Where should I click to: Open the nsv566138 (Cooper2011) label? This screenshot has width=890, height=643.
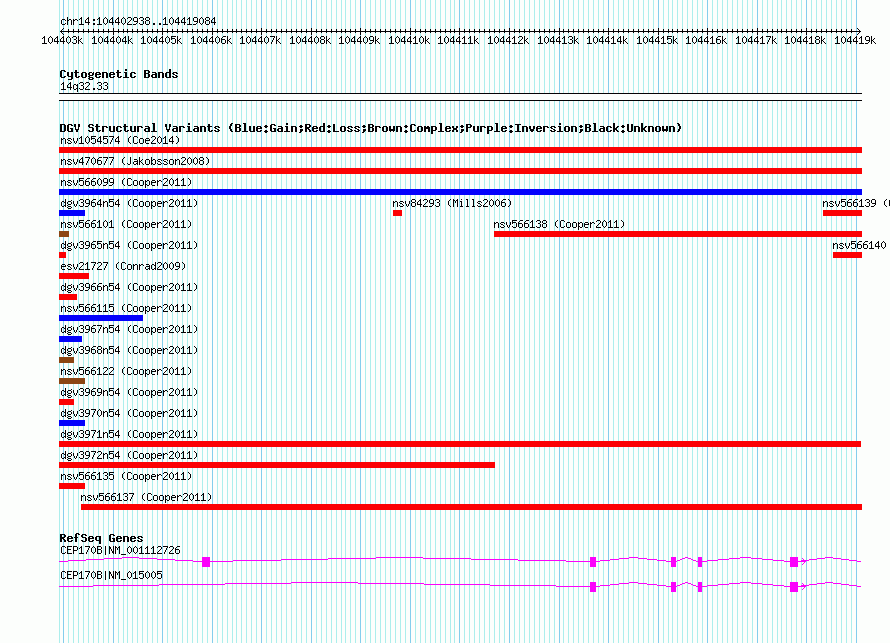(x=559, y=224)
